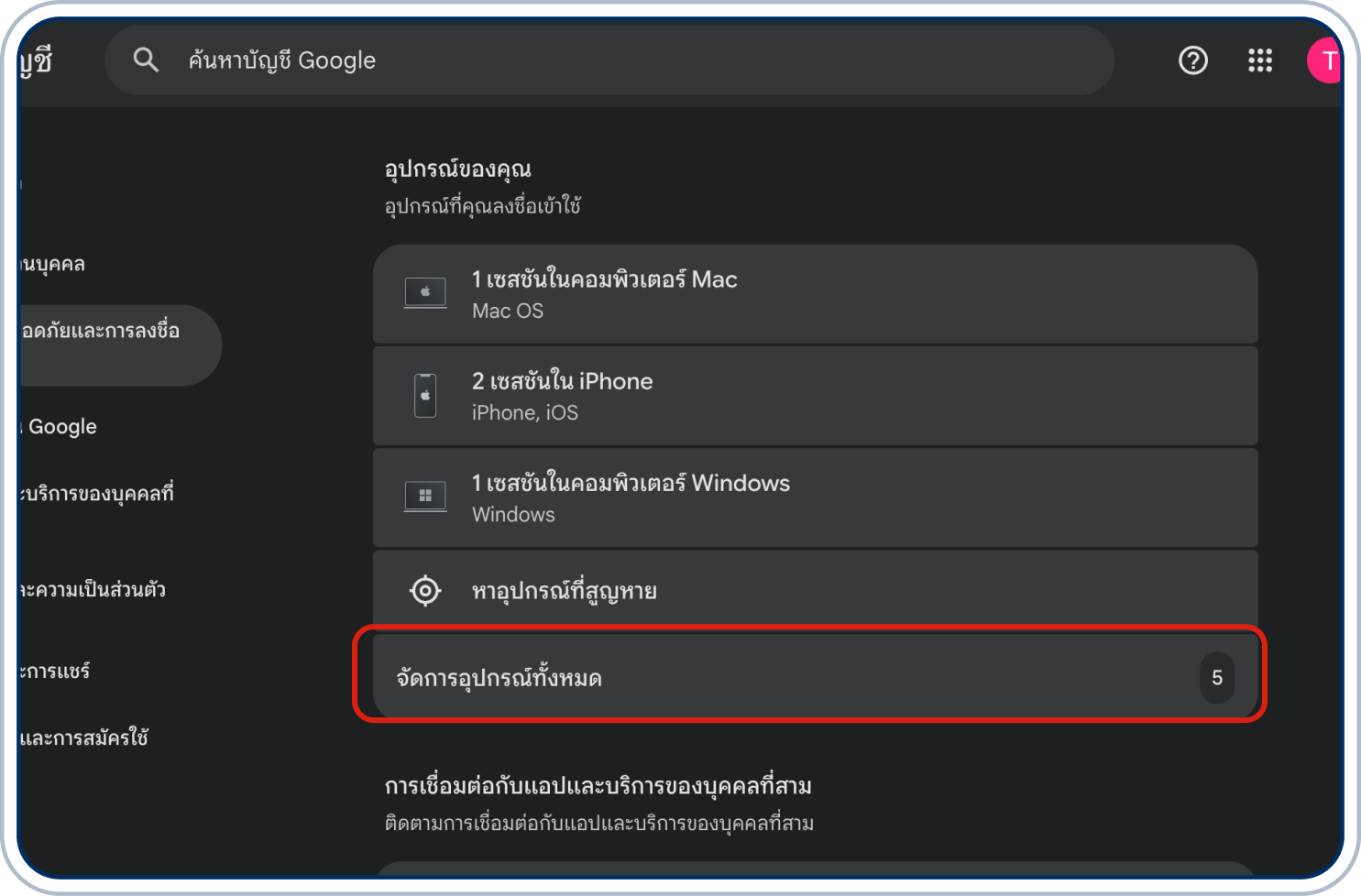Select the sidebar item ending in นบุคคล
Image resolution: width=1361 pixels, height=896 pixels.
click(x=52, y=265)
